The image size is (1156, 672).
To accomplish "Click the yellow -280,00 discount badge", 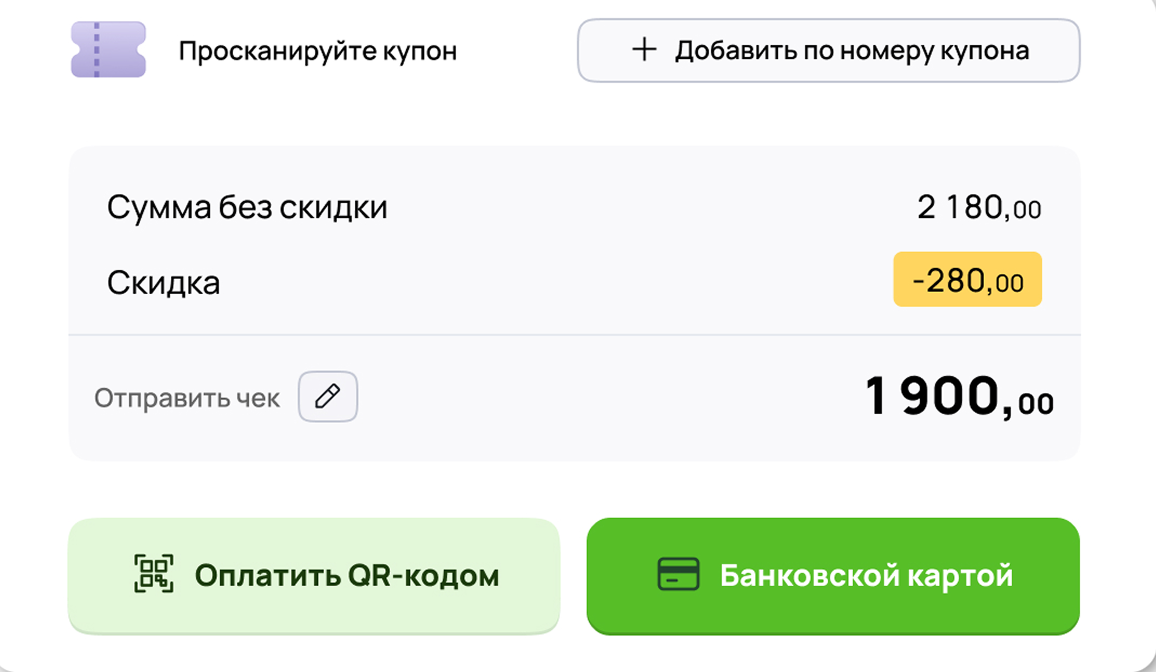I will click(x=967, y=280).
